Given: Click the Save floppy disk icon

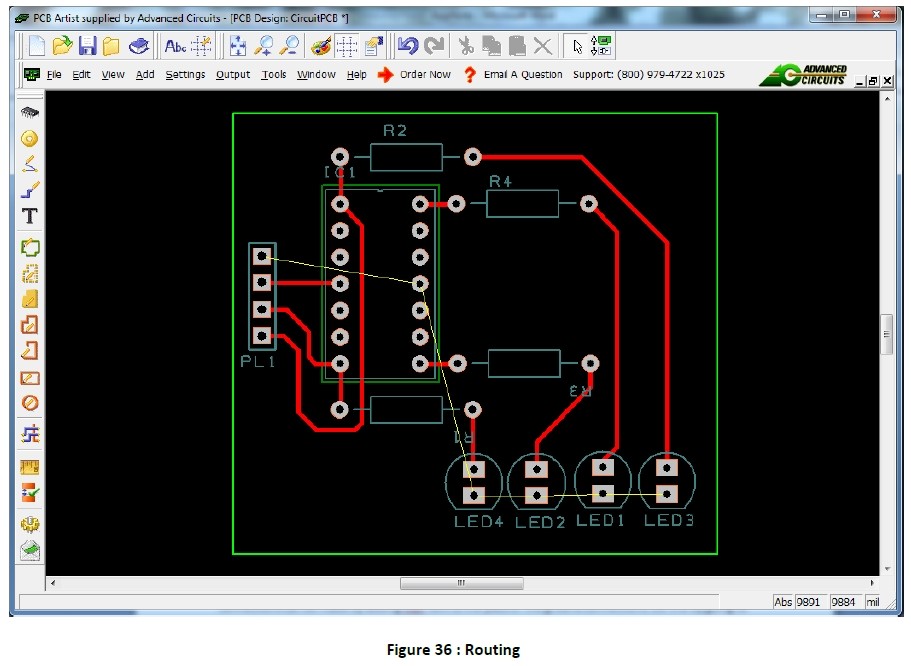Looking at the screenshot, I should (87, 45).
